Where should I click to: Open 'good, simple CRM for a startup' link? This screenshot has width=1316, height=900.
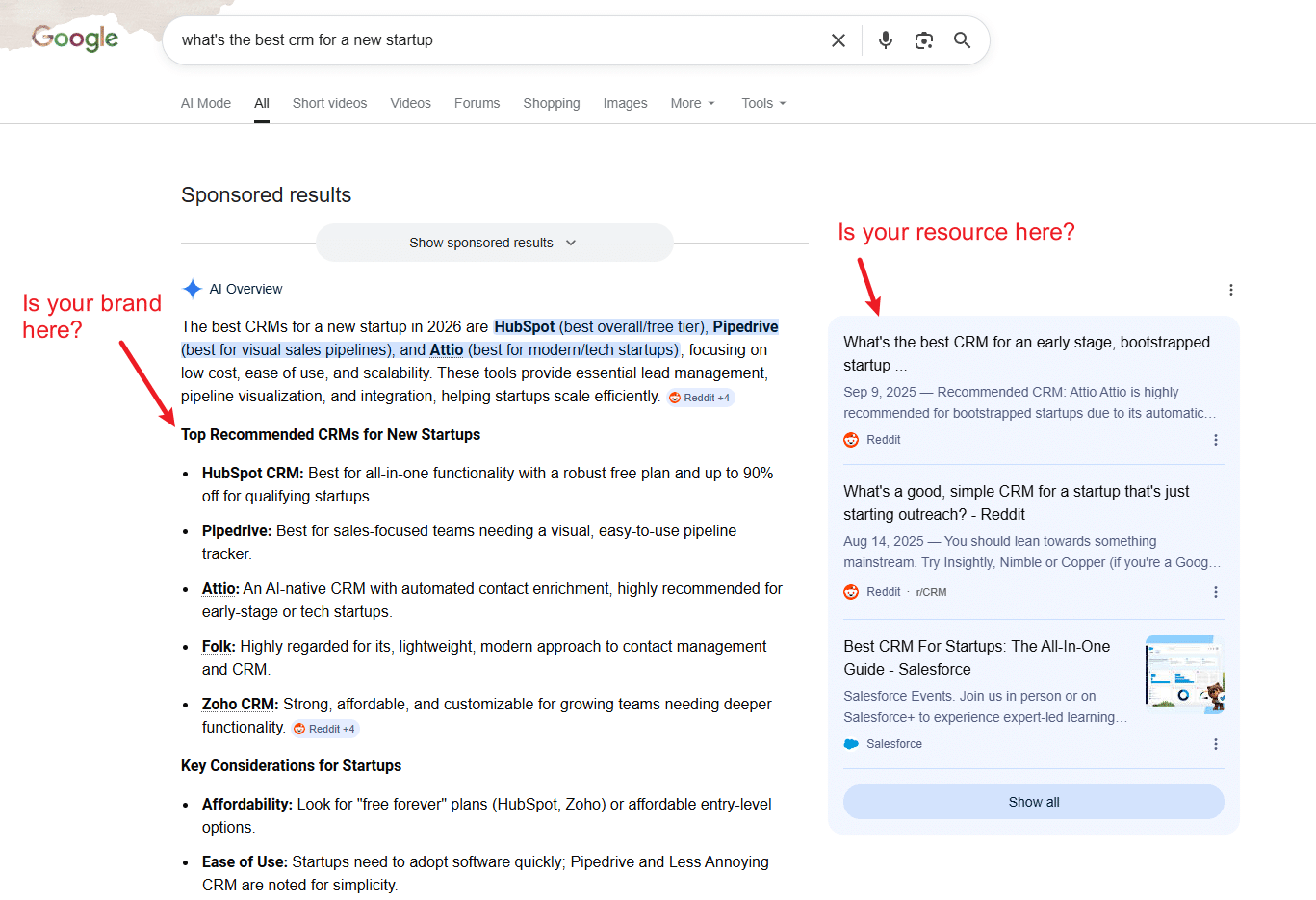[x=1016, y=502]
